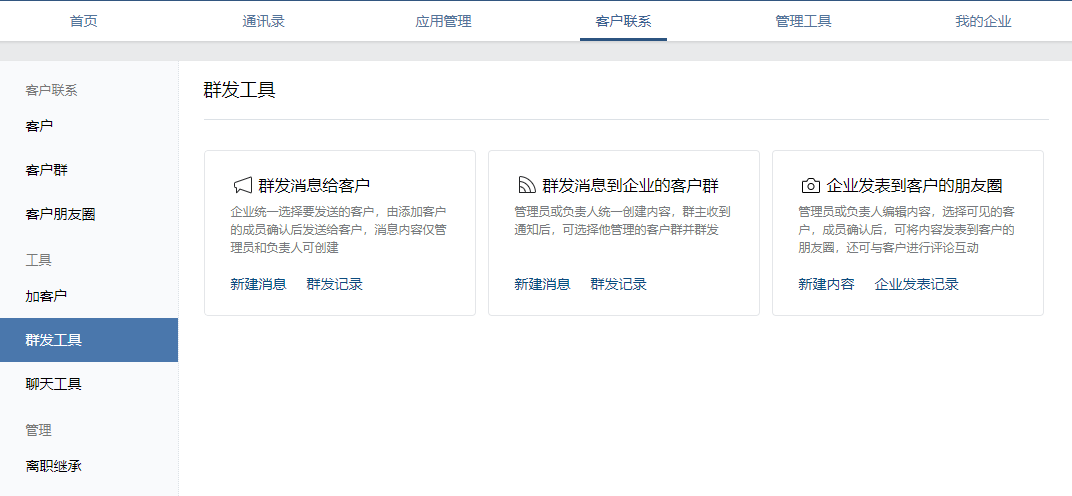1072x496 pixels.
Task: Go to 加客户 in the sidebar
Action: 46,296
